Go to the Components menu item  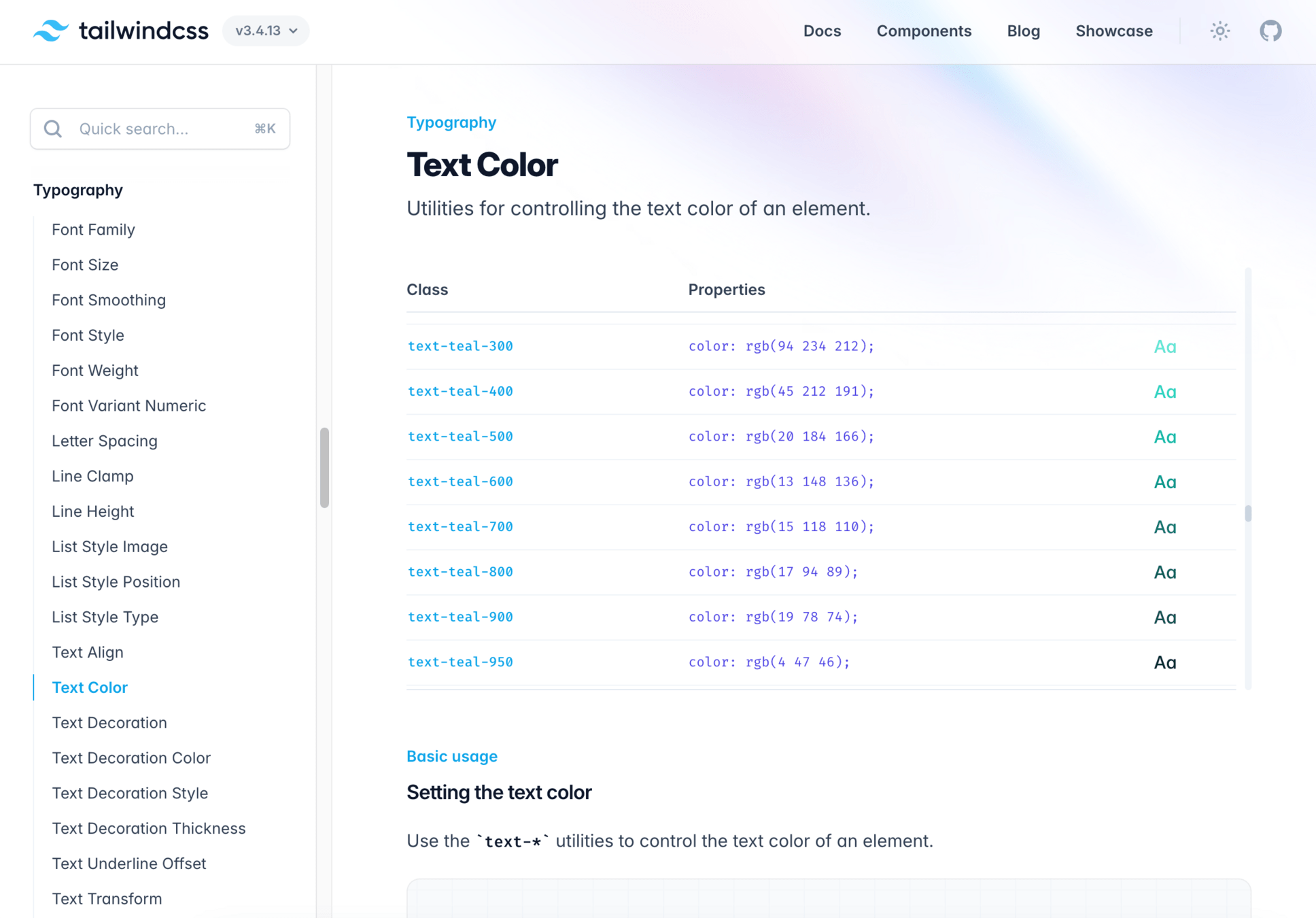[924, 31]
